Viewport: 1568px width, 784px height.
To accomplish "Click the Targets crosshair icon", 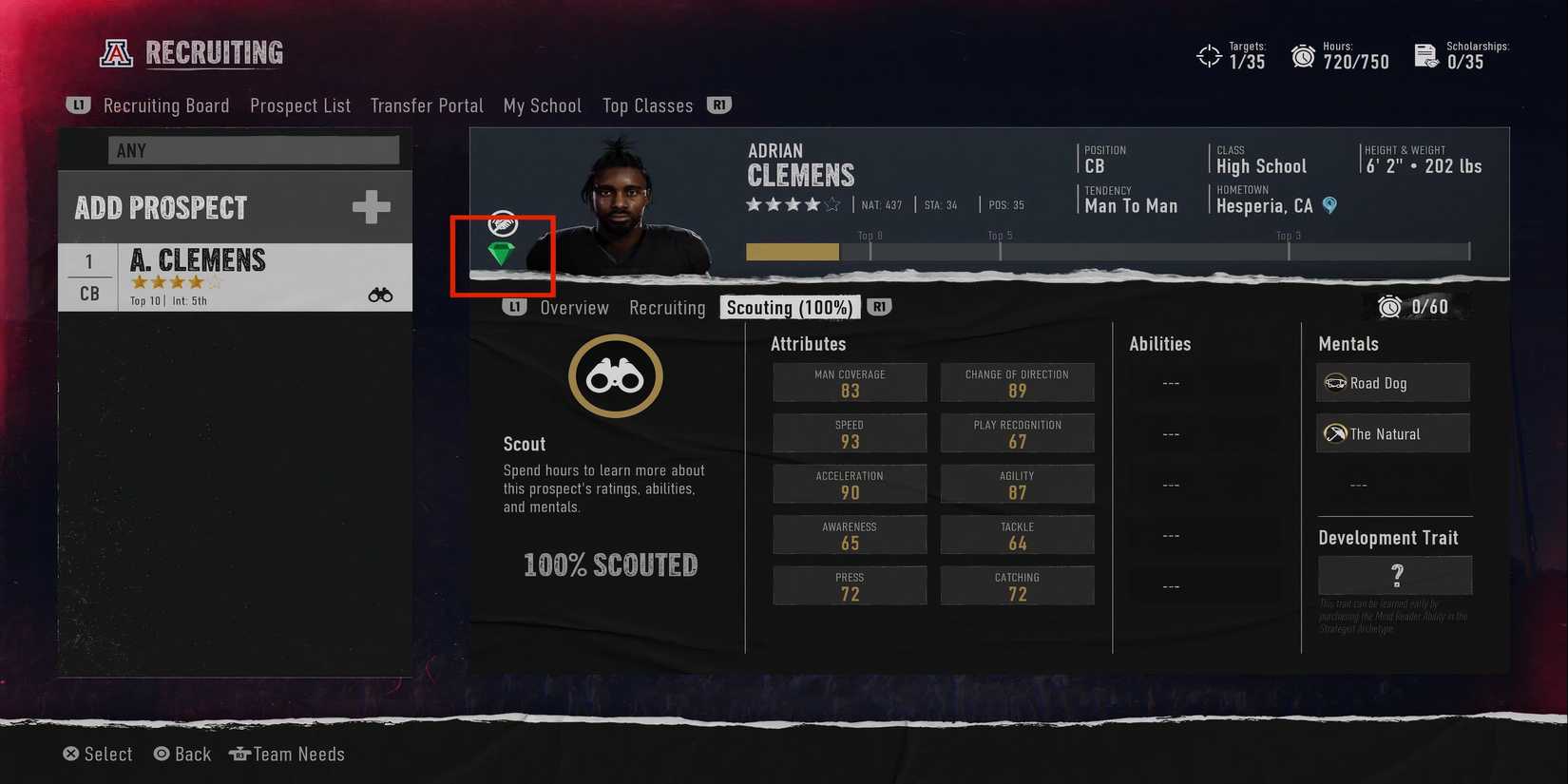I will 1209,56.
